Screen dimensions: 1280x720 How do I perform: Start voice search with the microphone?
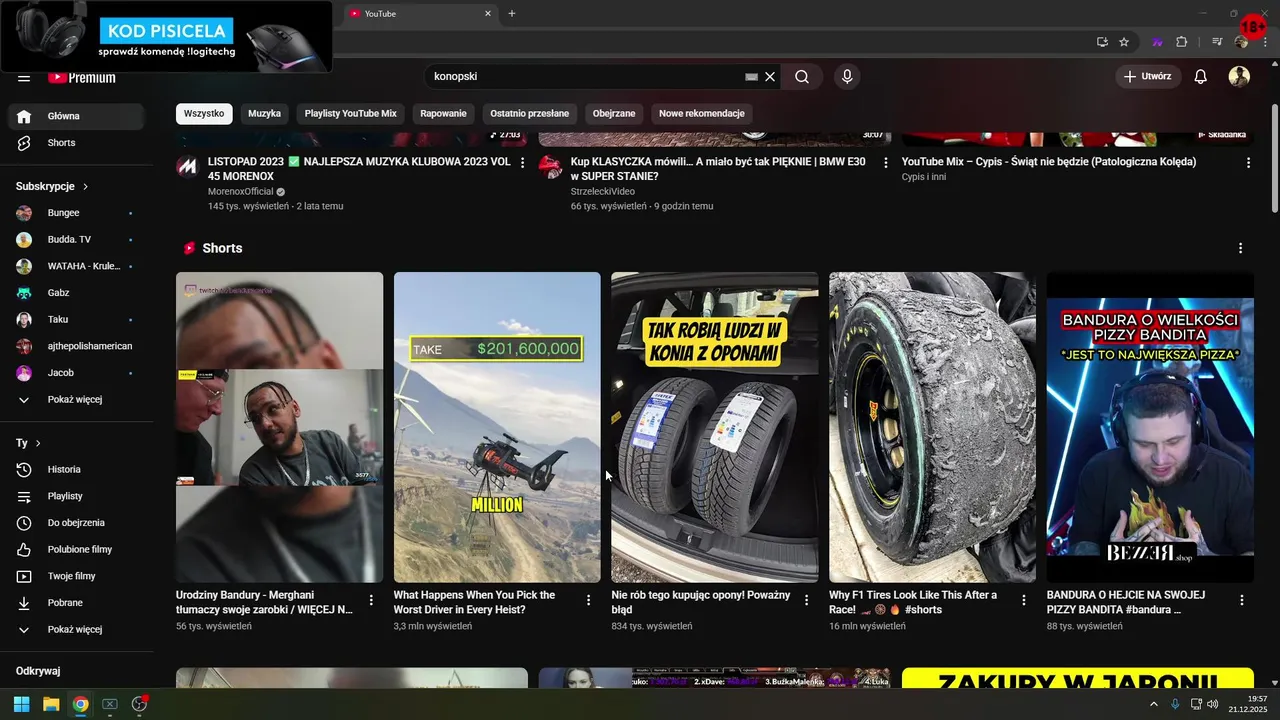pyautogui.click(x=847, y=77)
